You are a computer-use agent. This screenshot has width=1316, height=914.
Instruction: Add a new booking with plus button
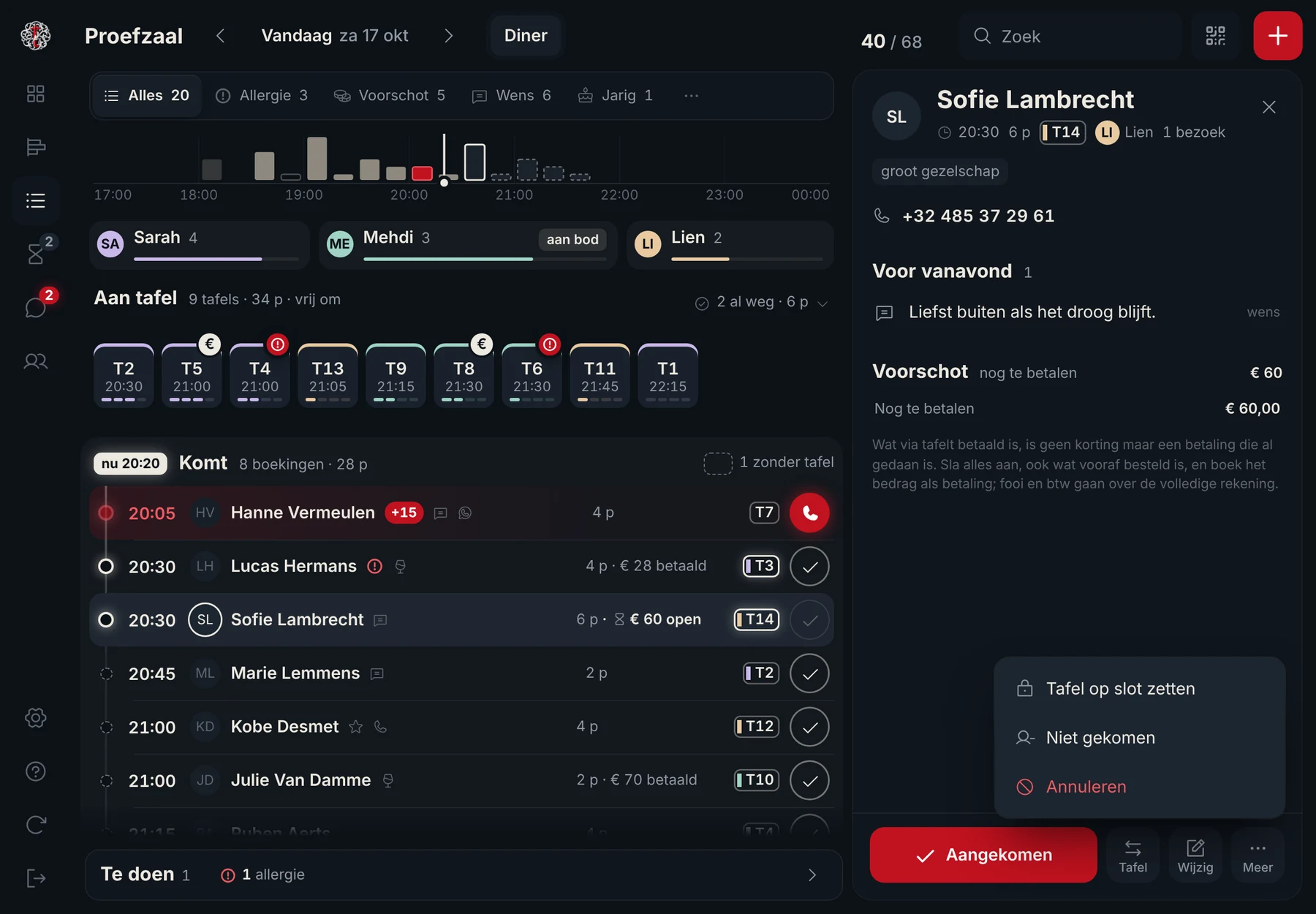click(1277, 36)
